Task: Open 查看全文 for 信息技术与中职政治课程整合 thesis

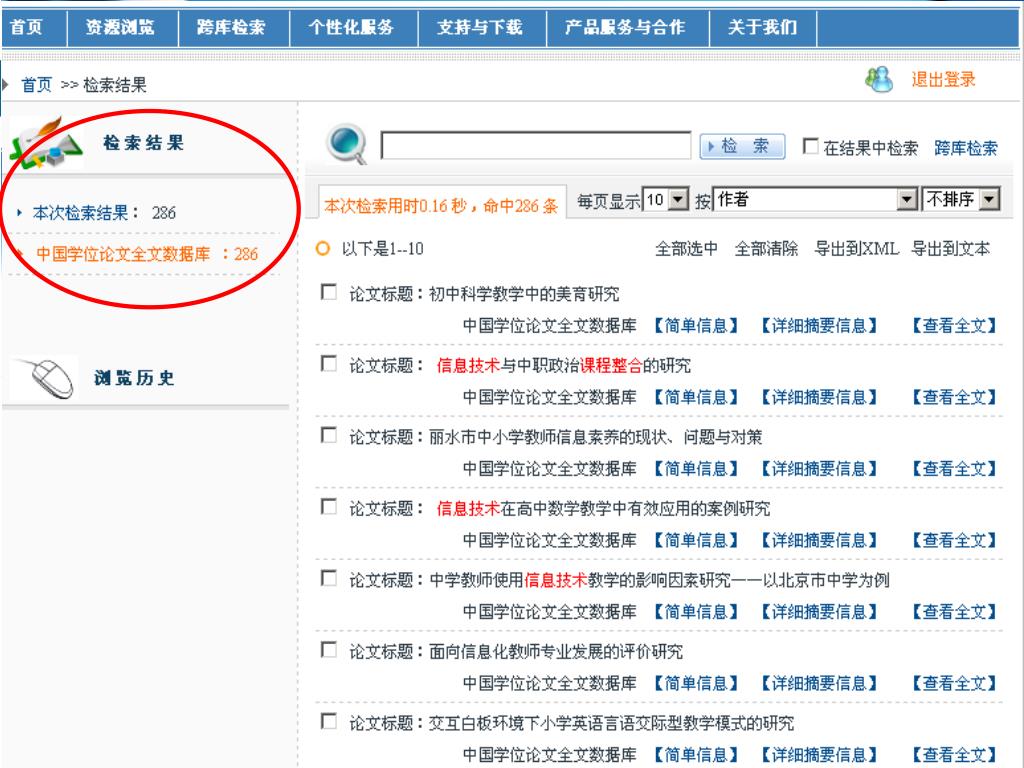Action: pos(954,397)
